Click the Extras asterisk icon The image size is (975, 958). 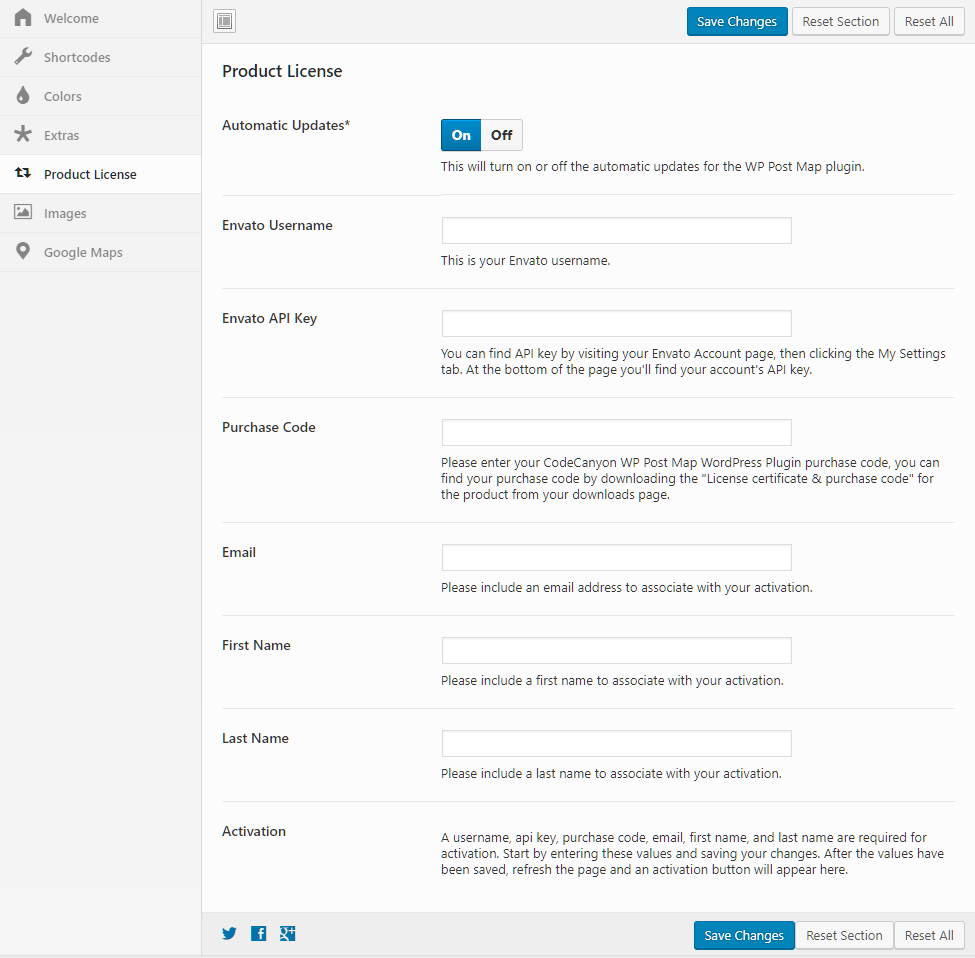[x=23, y=134]
